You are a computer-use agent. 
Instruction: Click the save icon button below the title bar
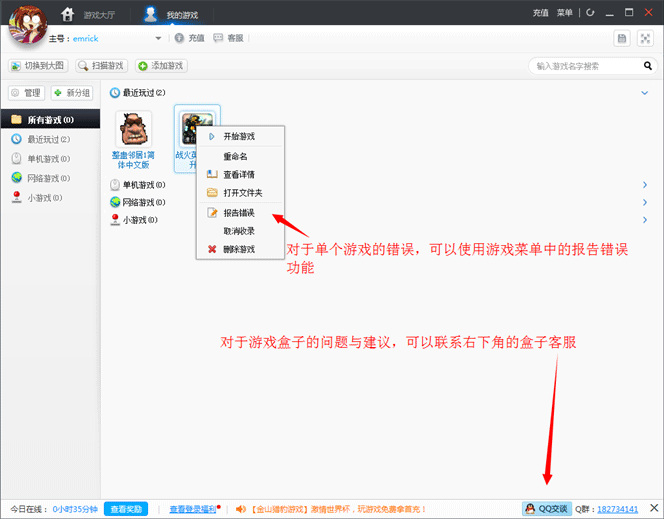point(622,39)
